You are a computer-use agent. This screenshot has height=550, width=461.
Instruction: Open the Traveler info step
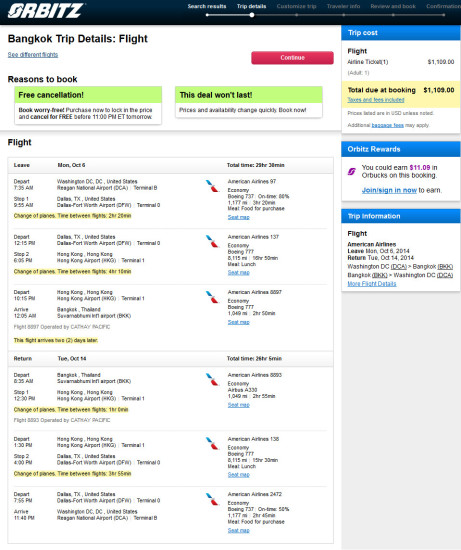(343, 6)
